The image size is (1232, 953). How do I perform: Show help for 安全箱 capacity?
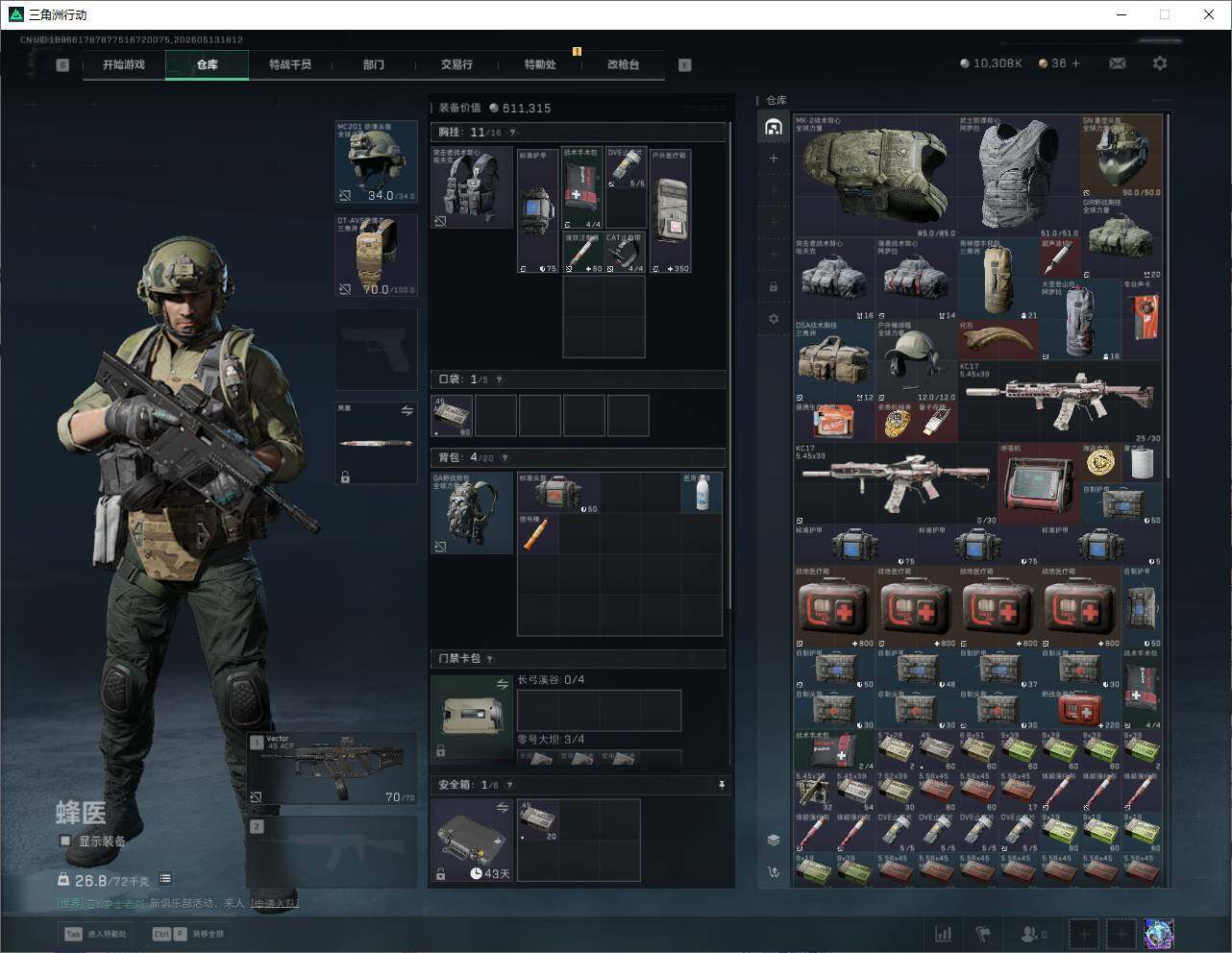click(510, 785)
